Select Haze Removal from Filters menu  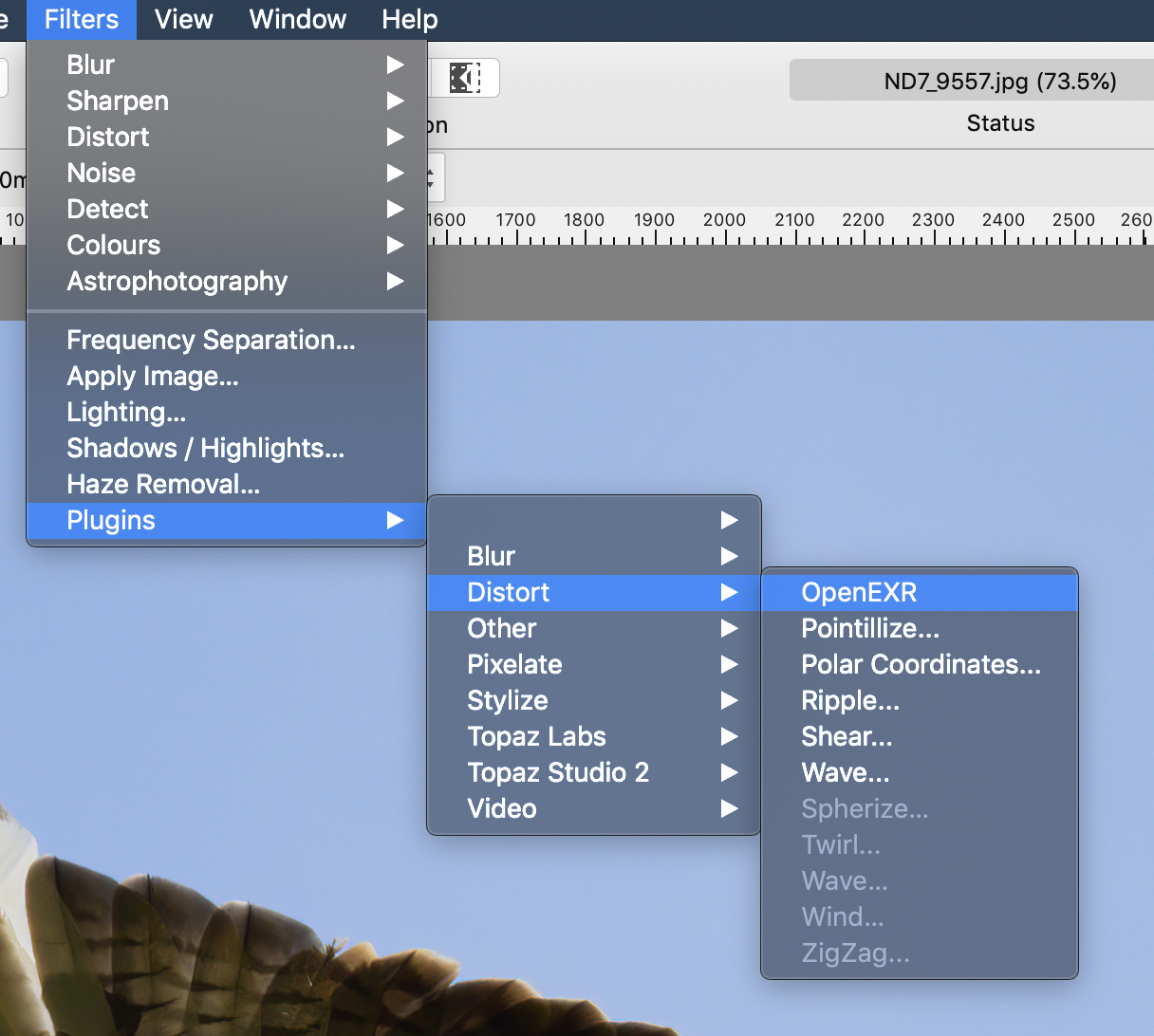pyautogui.click(x=163, y=484)
